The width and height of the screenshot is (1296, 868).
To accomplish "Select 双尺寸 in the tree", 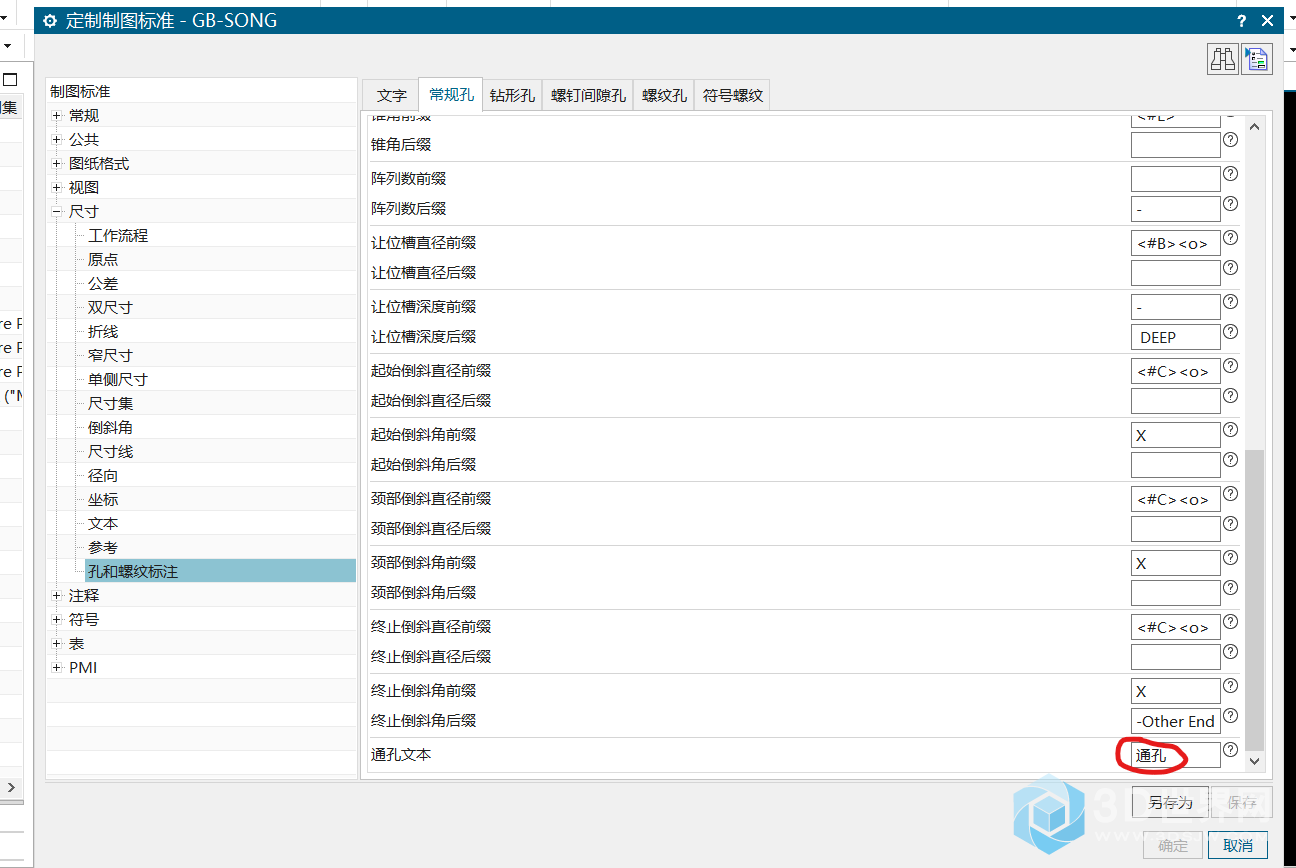I will pos(110,308).
